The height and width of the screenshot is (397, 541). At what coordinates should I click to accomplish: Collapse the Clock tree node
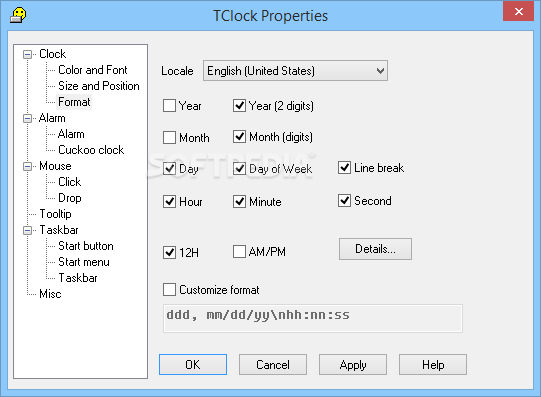coord(27,54)
